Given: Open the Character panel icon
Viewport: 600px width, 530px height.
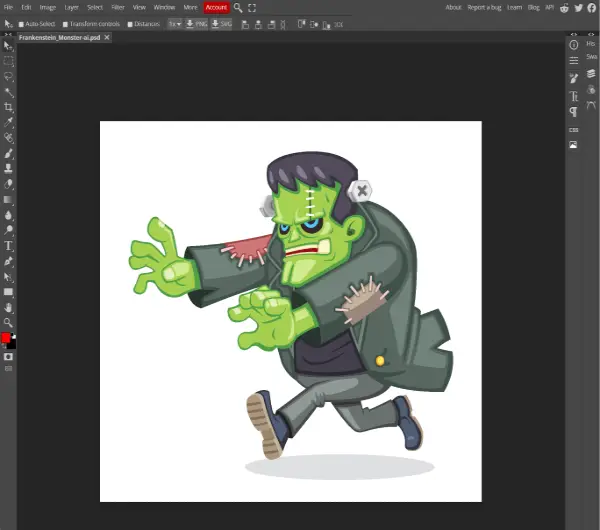Looking at the screenshot, I should [573, 96].
